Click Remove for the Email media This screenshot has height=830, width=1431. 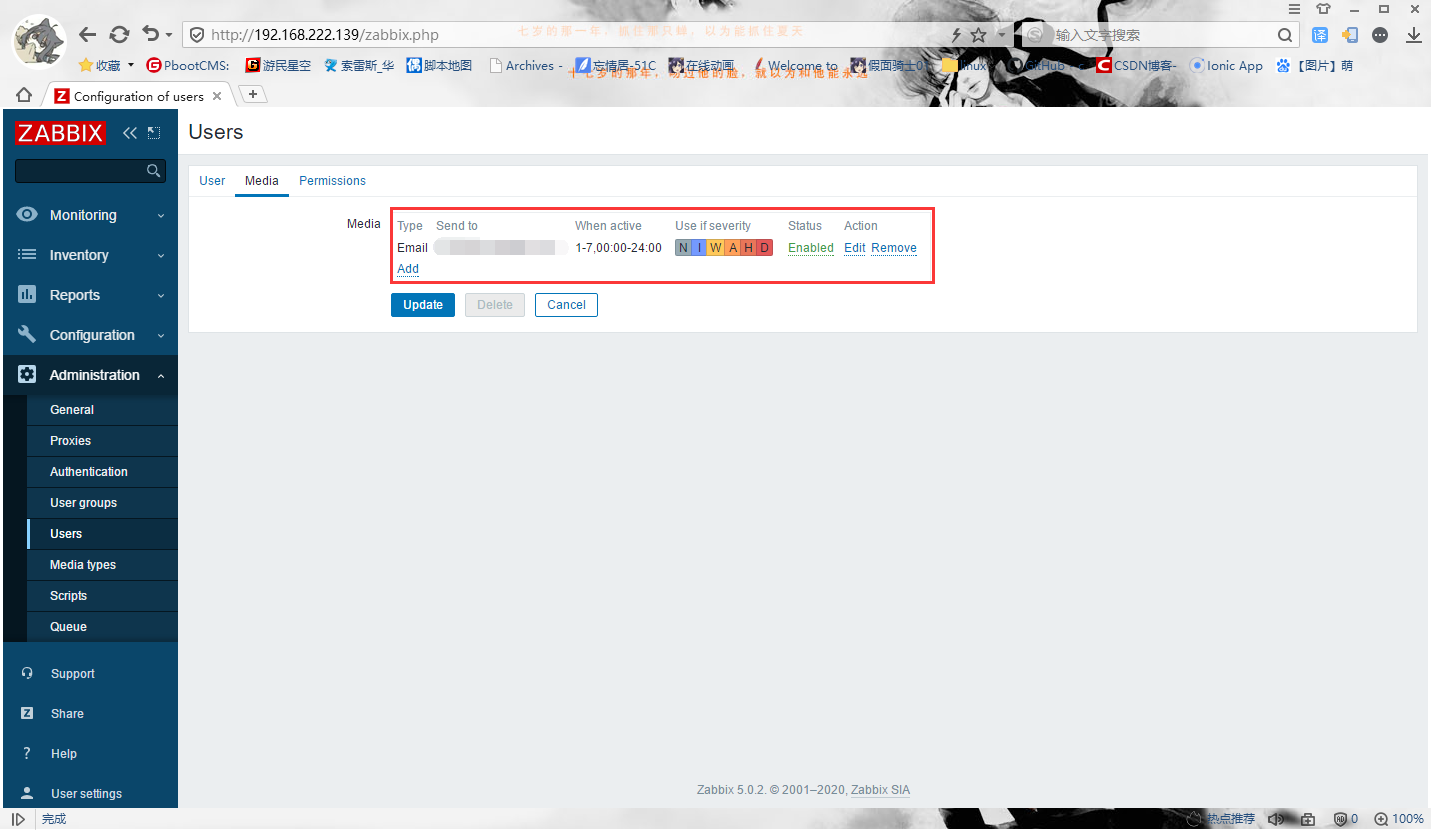(x=894, y=248)
